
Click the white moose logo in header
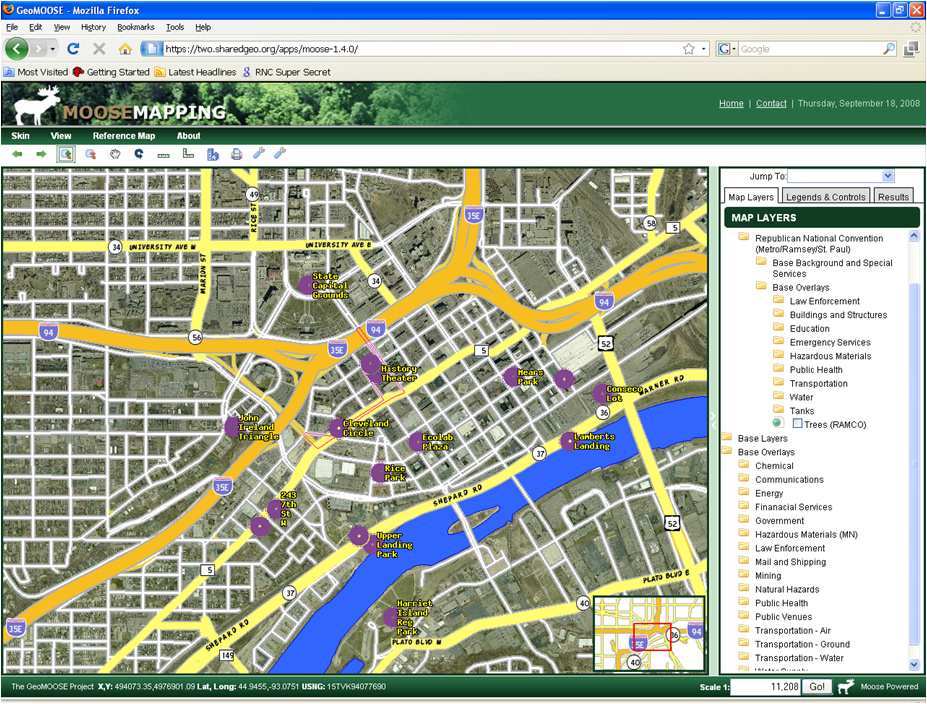(37, 105)
